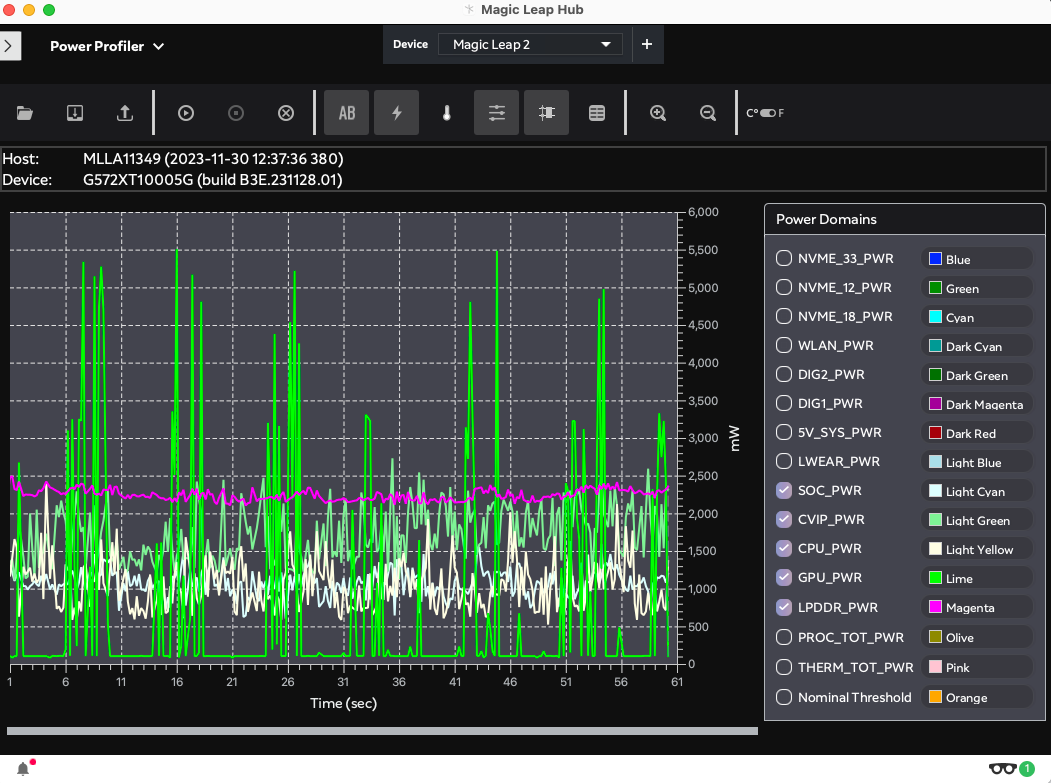Disable the SOC_PWR power domain
The height and width of the screenshot is (783, 1051).
click(783, 490)
